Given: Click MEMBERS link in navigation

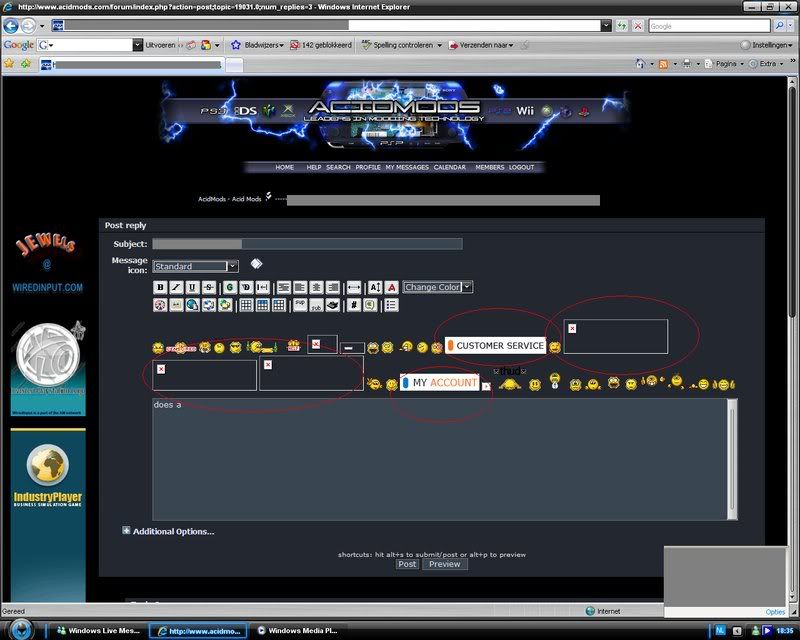Looking at the screenshot, I should [490, 167].
